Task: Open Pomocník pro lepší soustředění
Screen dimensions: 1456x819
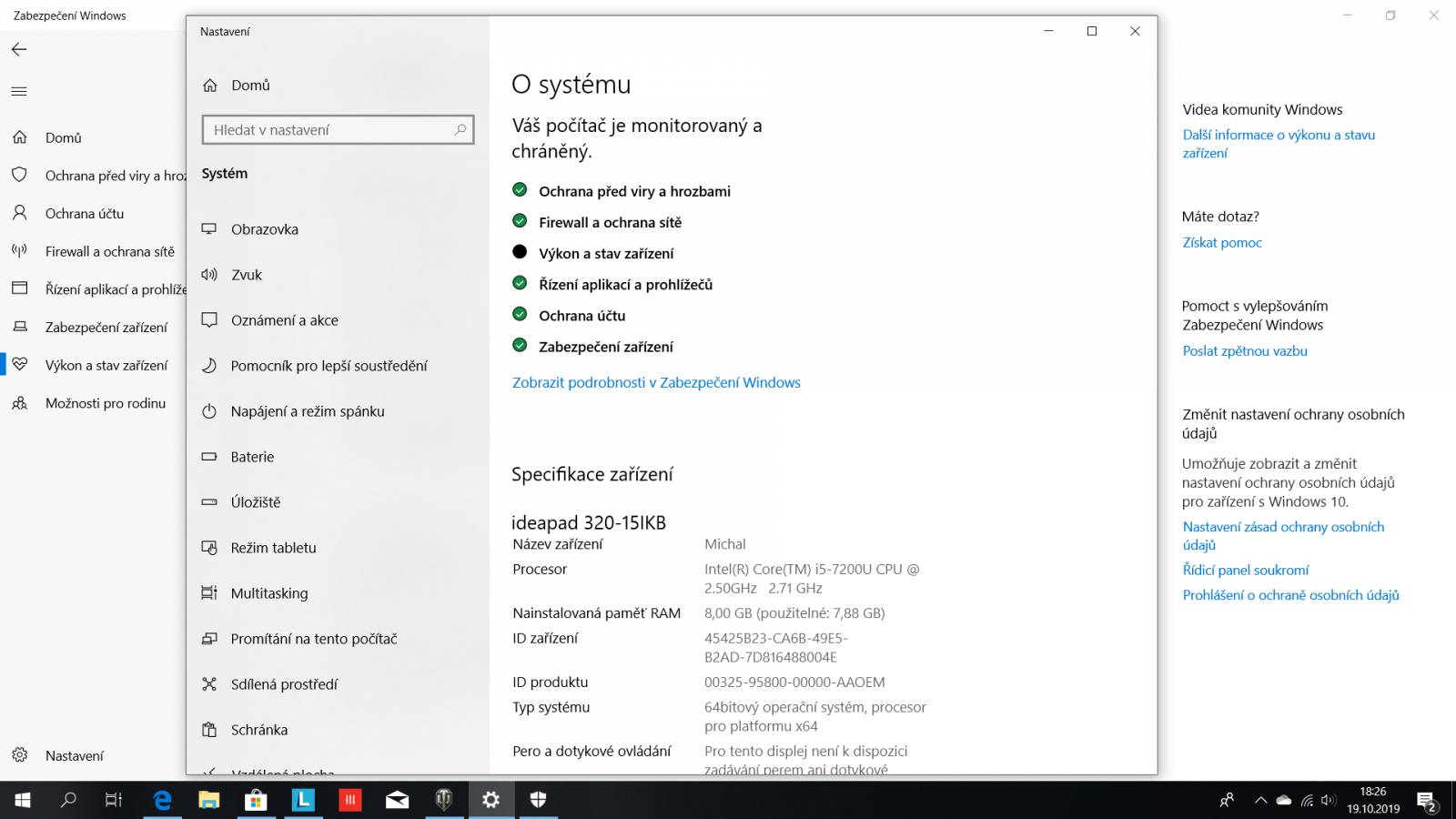Action: tap(314, 366)
